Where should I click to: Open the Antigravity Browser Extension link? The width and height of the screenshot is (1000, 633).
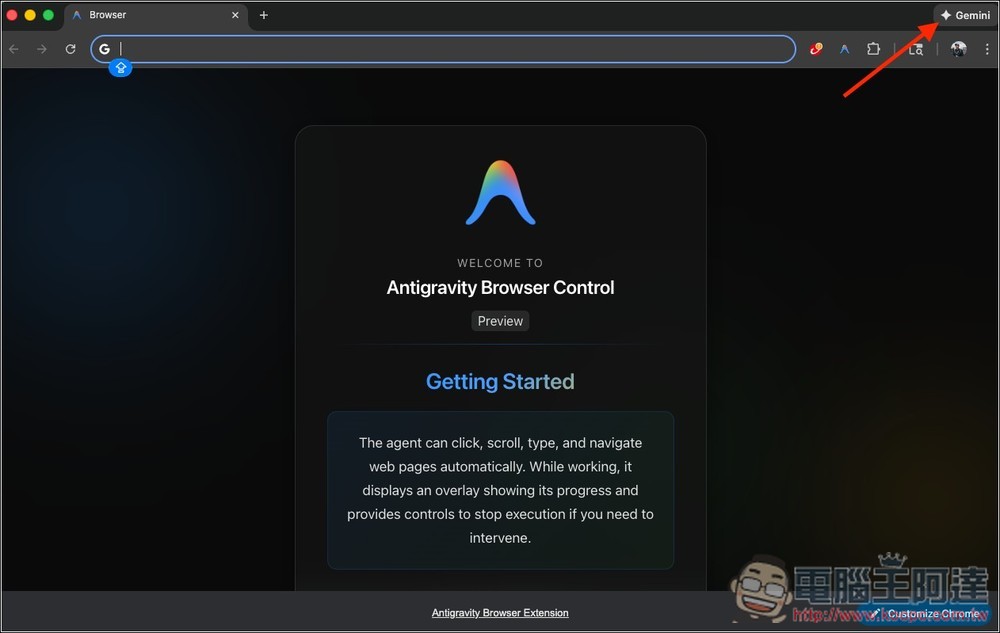tap(500, 613)
